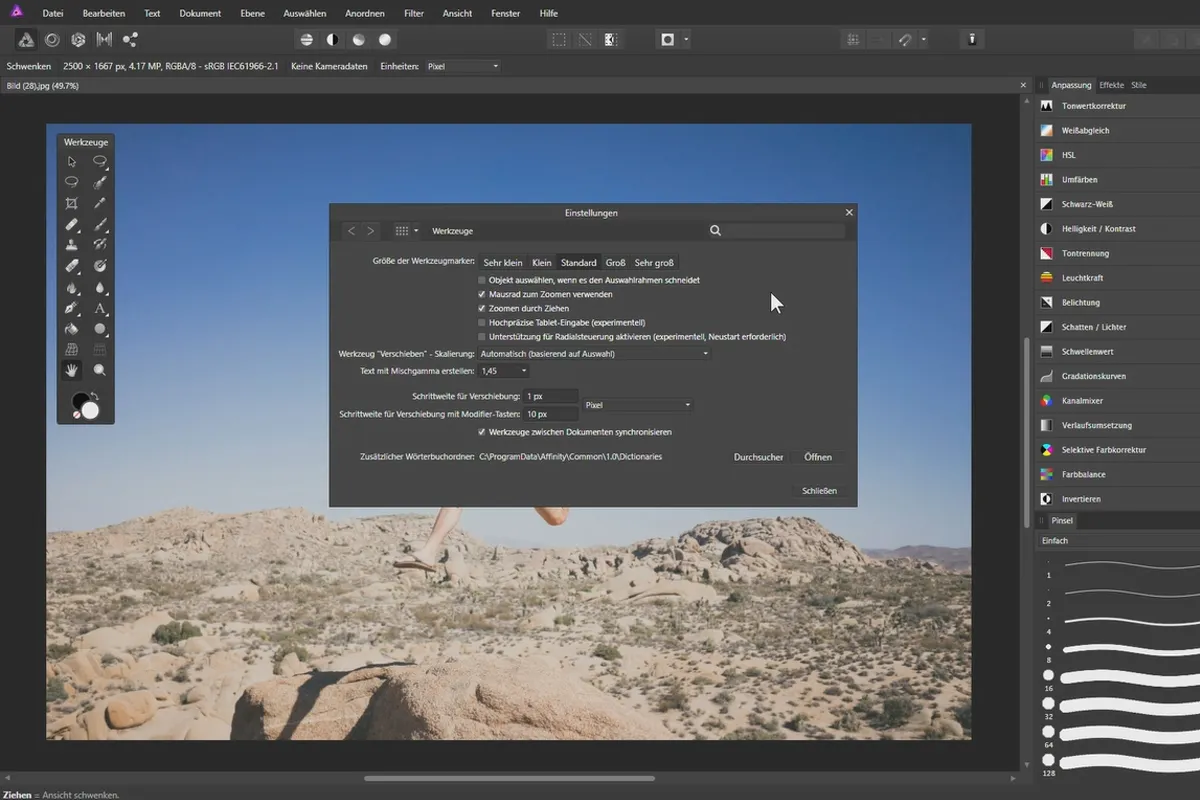Viewport: 1200px width, 800px height.
Task: Select the ellipse shape tool
Action: pos(100,328)
